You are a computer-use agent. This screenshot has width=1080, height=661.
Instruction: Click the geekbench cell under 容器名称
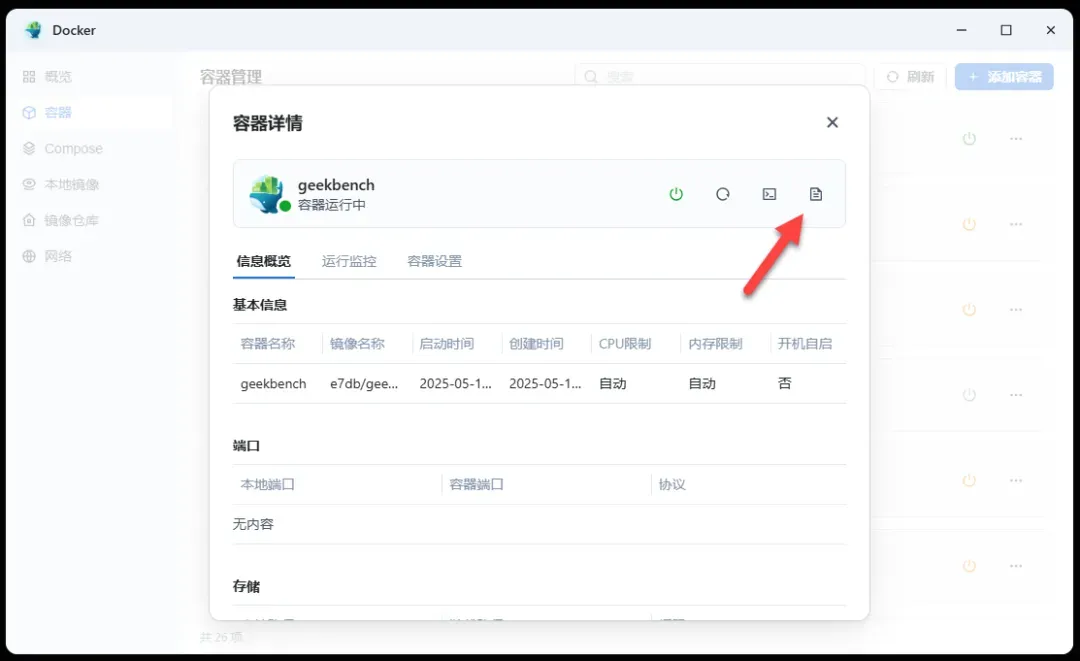pos(273,384)
